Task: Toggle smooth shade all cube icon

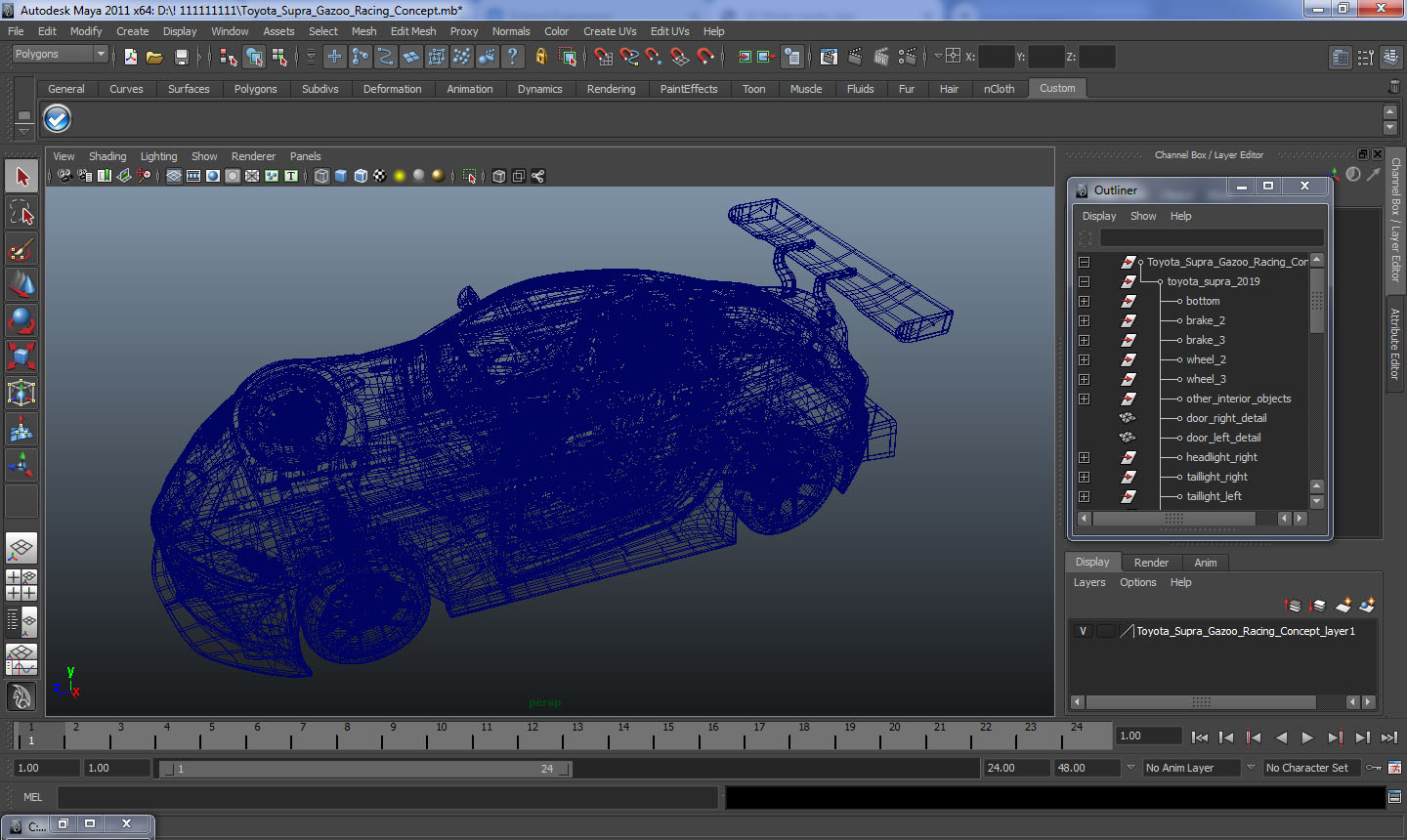Action: [341, 176]
